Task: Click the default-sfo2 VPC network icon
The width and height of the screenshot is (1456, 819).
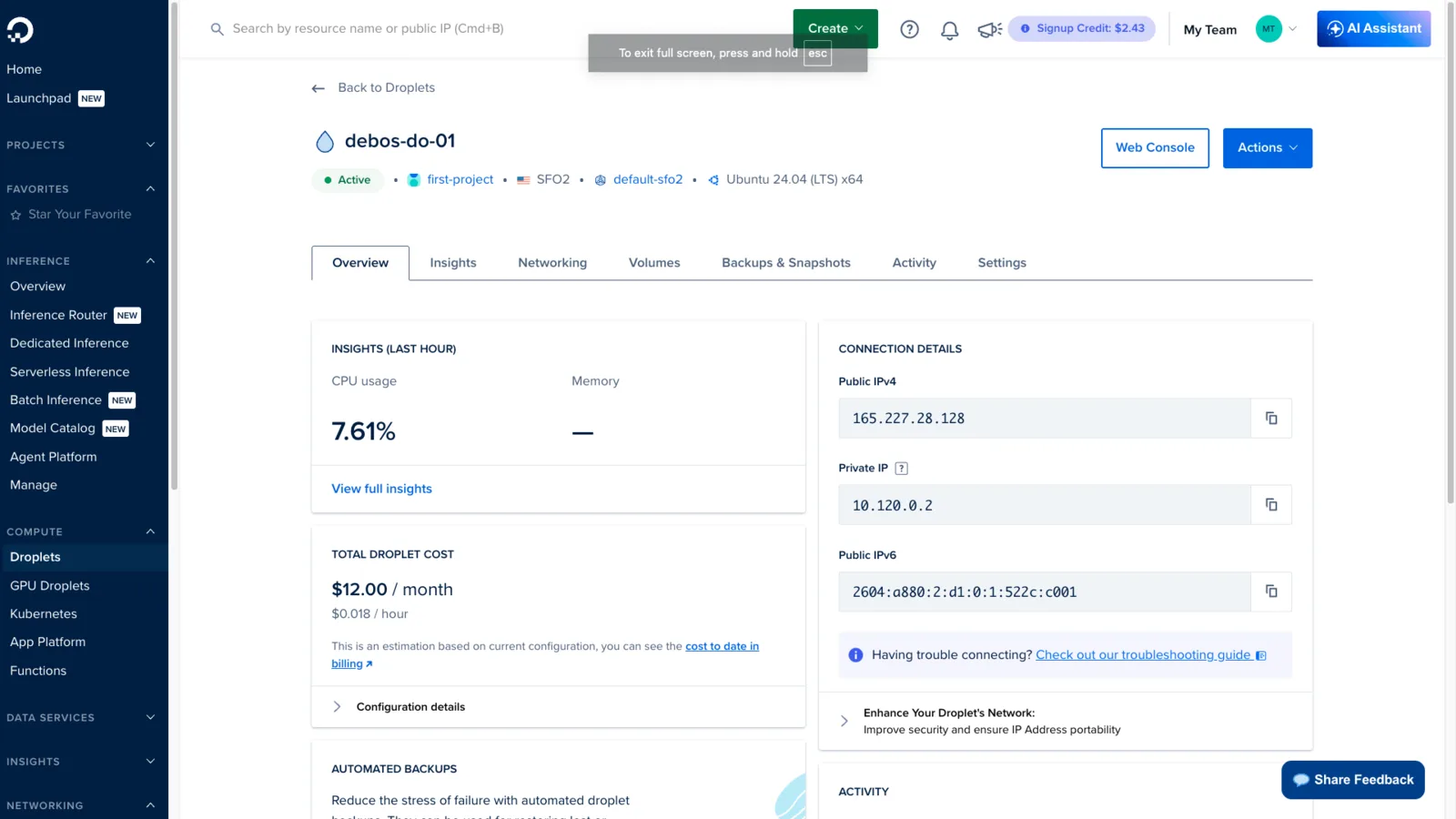Action: coord(601,180)
